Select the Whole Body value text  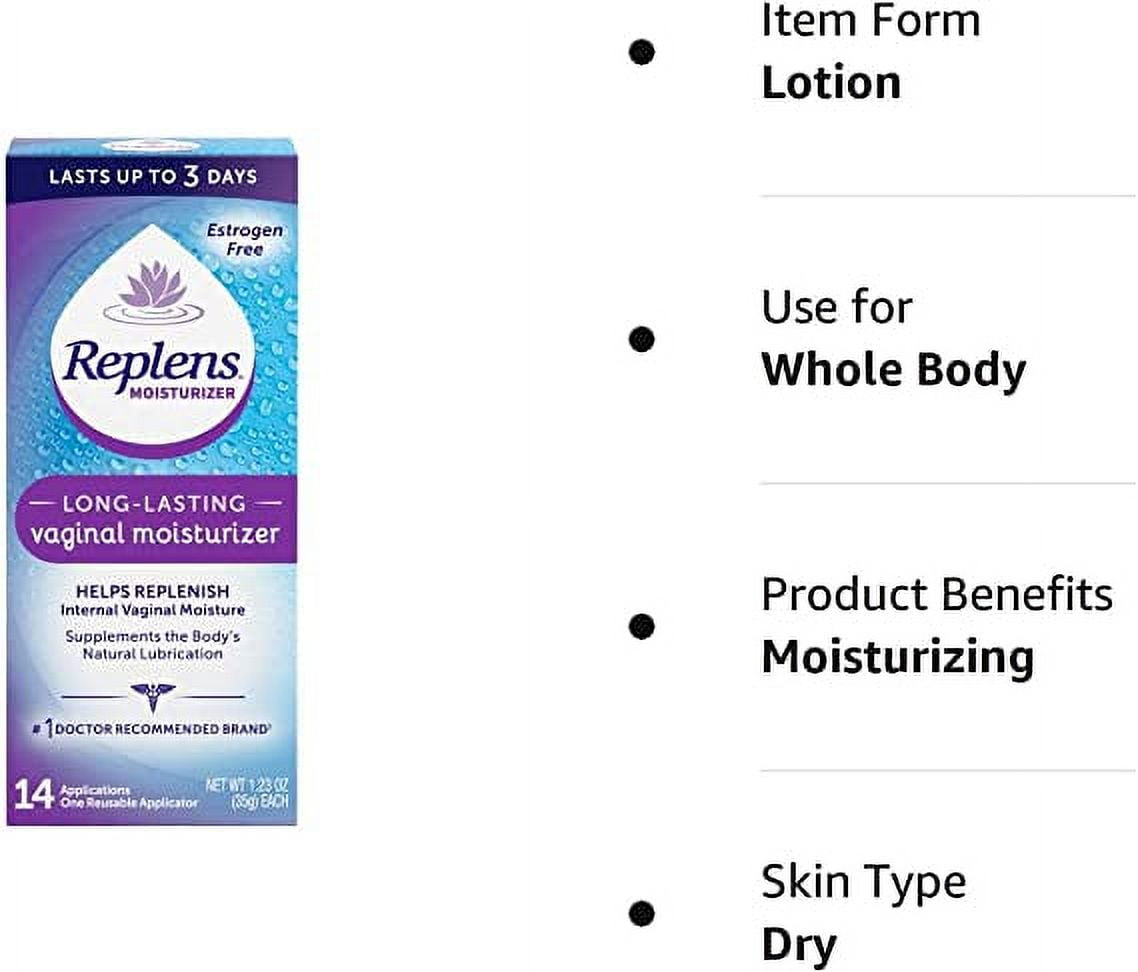tap(893, 370)
